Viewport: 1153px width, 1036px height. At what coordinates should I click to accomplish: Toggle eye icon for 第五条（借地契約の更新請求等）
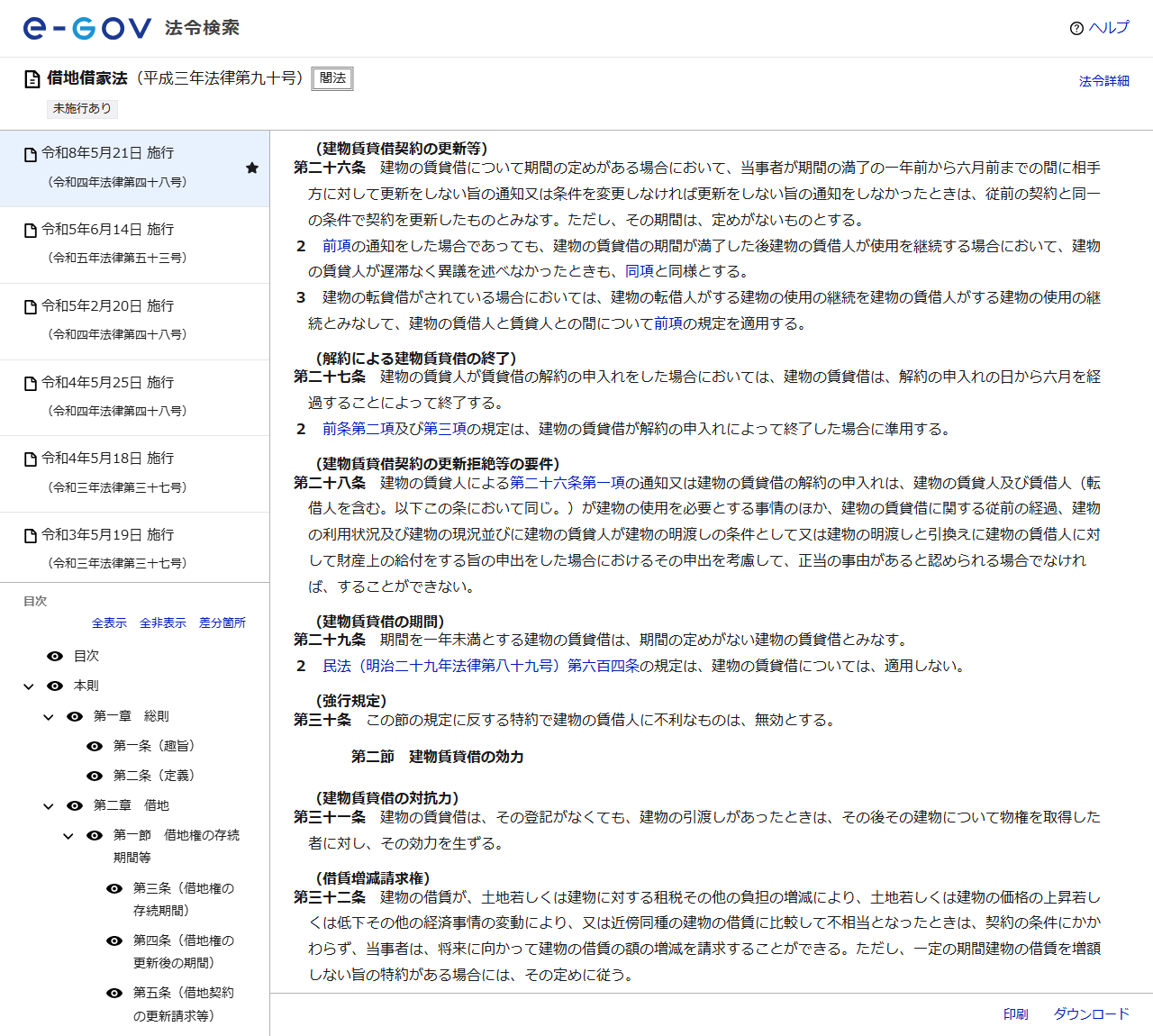[x=114, y=993]
